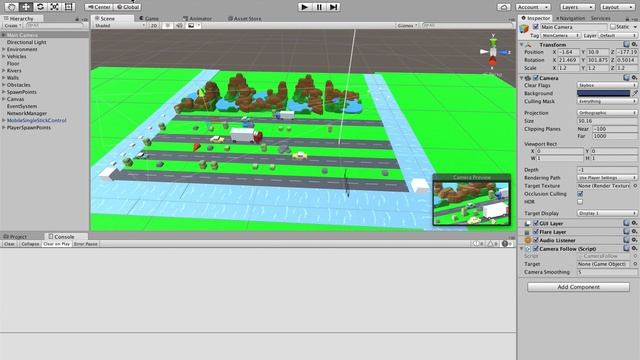The height and width of the screenshot is (360, 640).
Task: Toggle scene audio icon
Action: [x=179, y=25]
